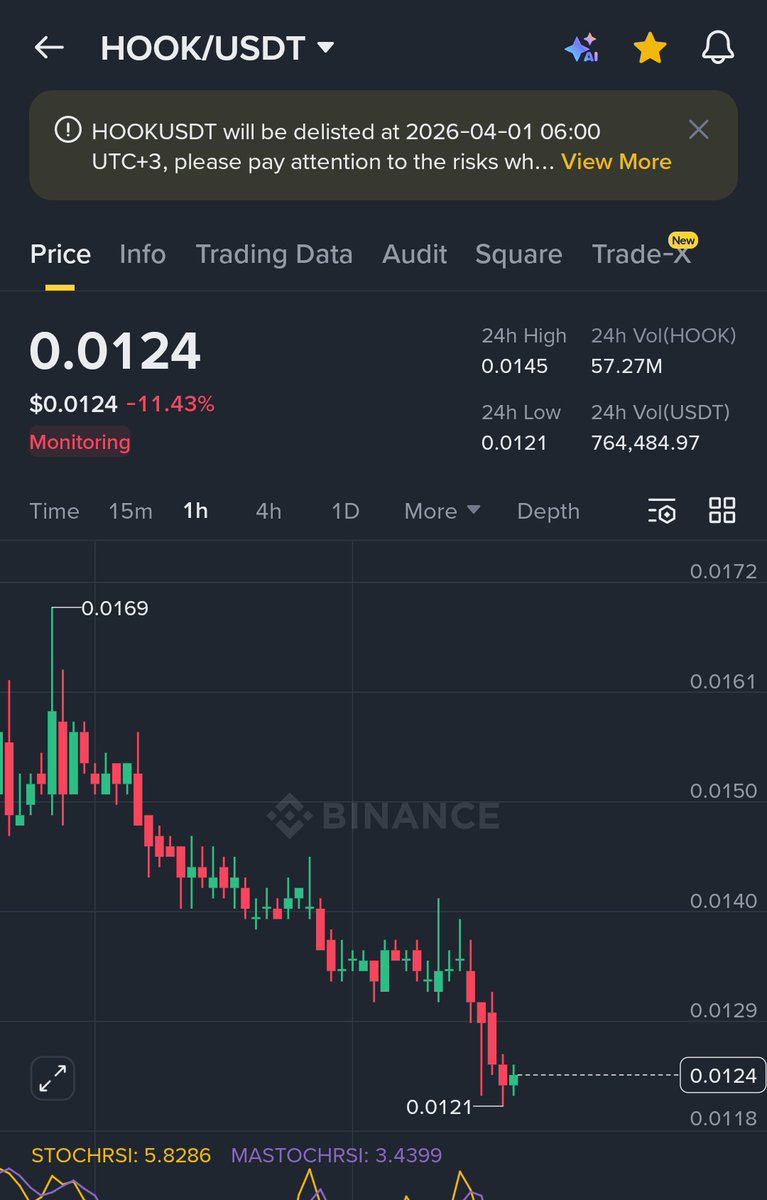Dismiss the delisting notice banner
The width and height of the screenshot is (767, 1200).
coord(699,129)
